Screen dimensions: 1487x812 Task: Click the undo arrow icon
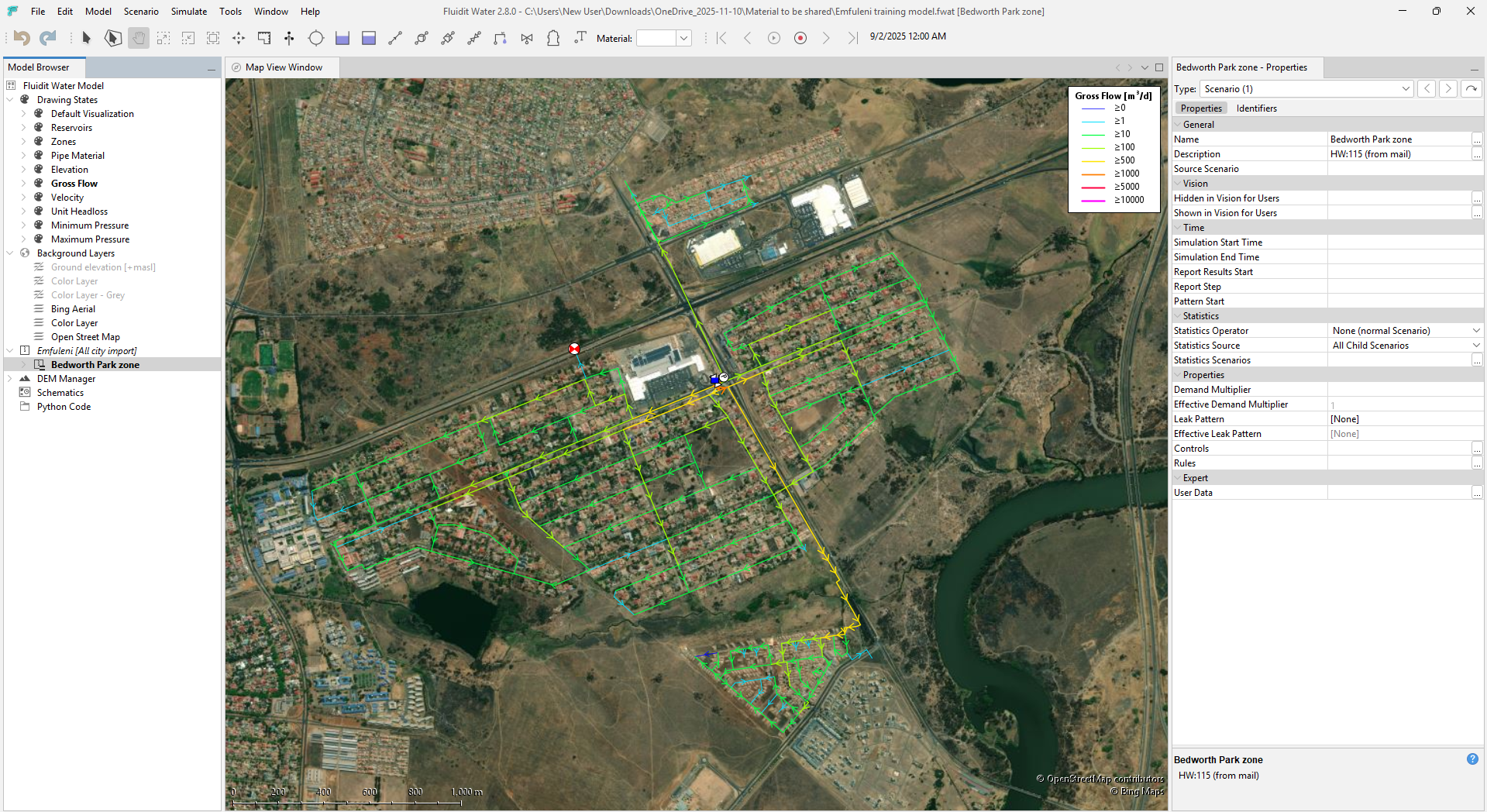(22, 38)
